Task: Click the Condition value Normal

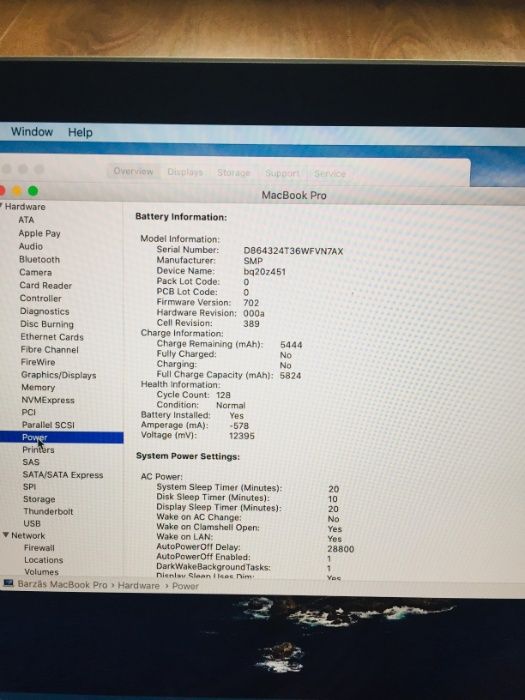Action: tap(231, 405)
